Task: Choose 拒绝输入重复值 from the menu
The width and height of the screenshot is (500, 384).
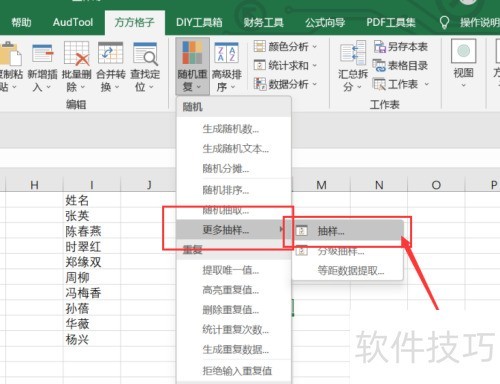Action: point(234,370)
